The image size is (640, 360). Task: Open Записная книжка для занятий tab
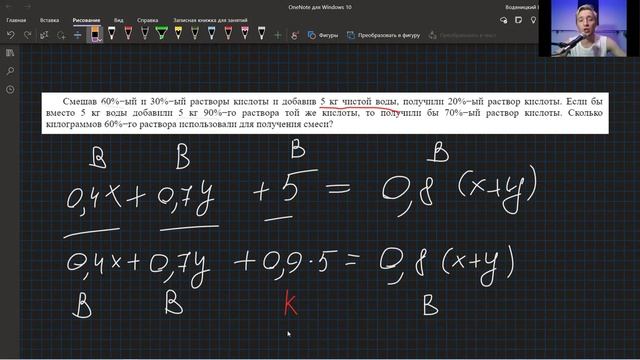click(210, 20)
